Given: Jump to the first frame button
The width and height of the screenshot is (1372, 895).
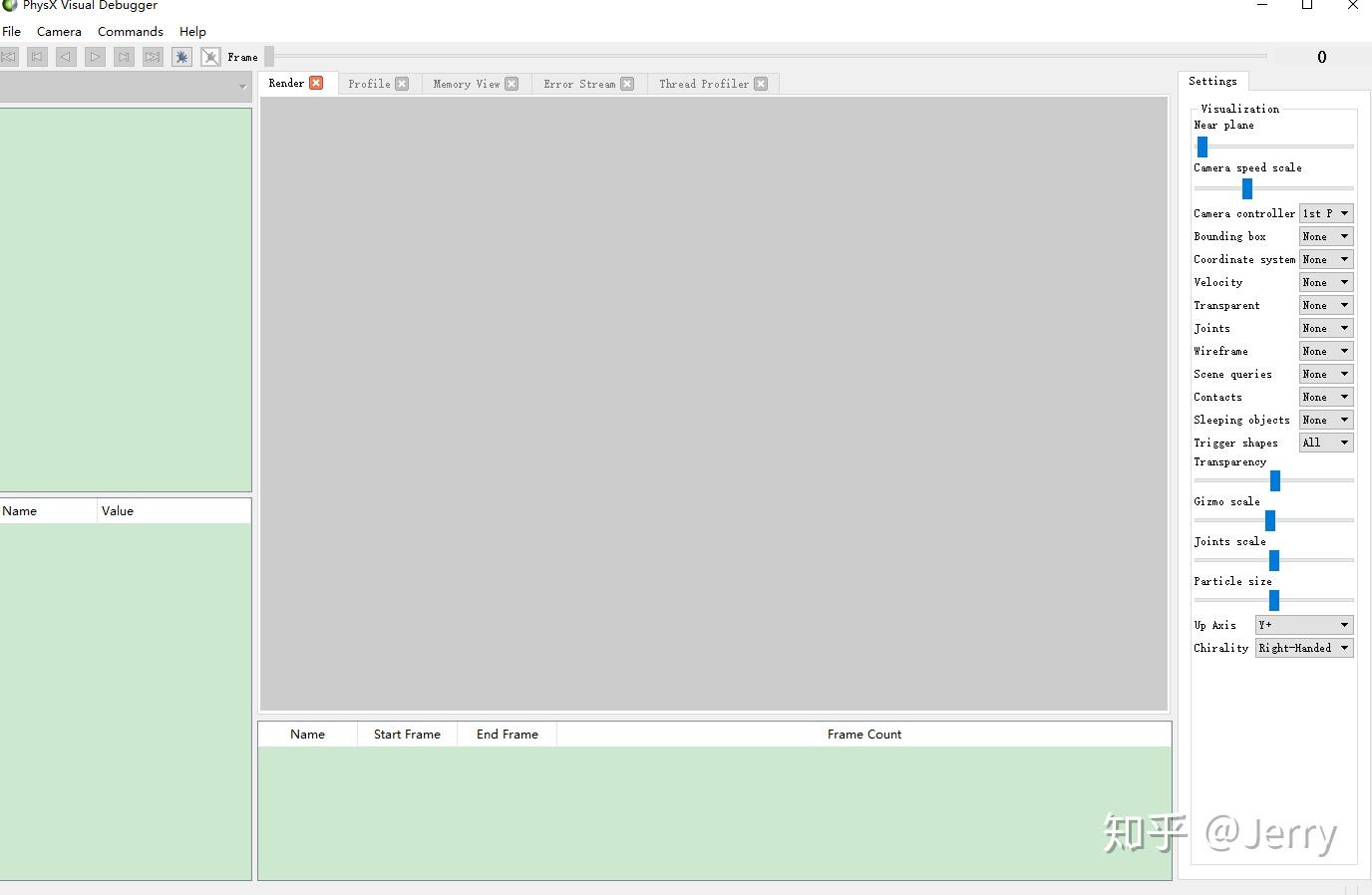Looking at the screenshot, I should [x=9, y=57].
